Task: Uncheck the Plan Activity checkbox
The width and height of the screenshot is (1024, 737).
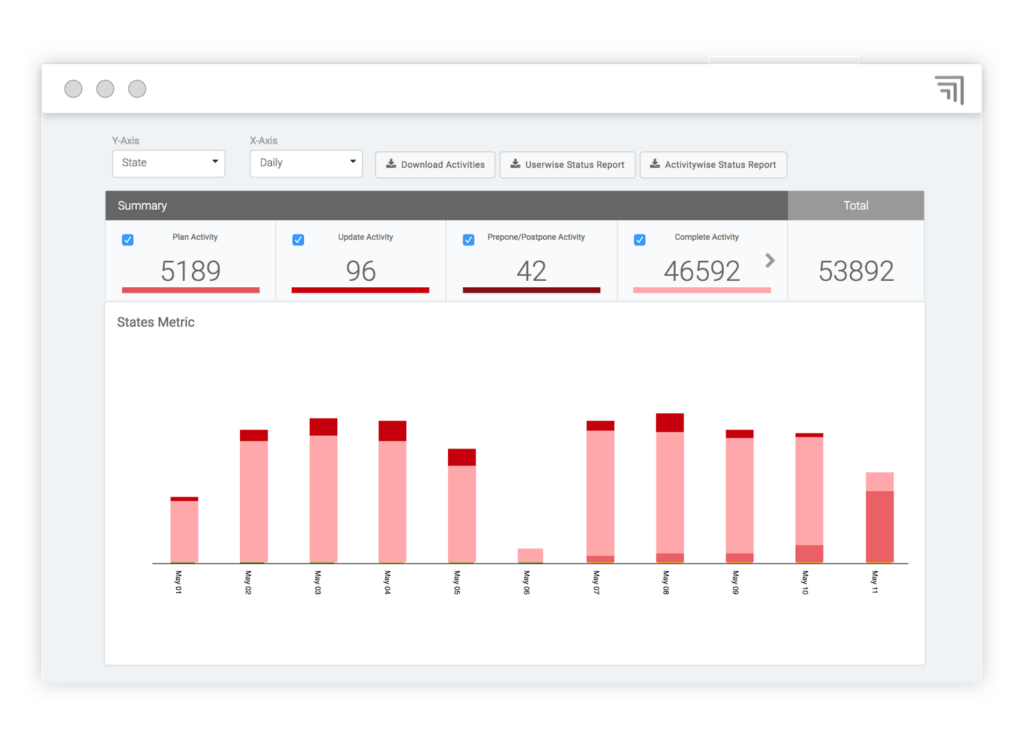Action: pos(127,239)
